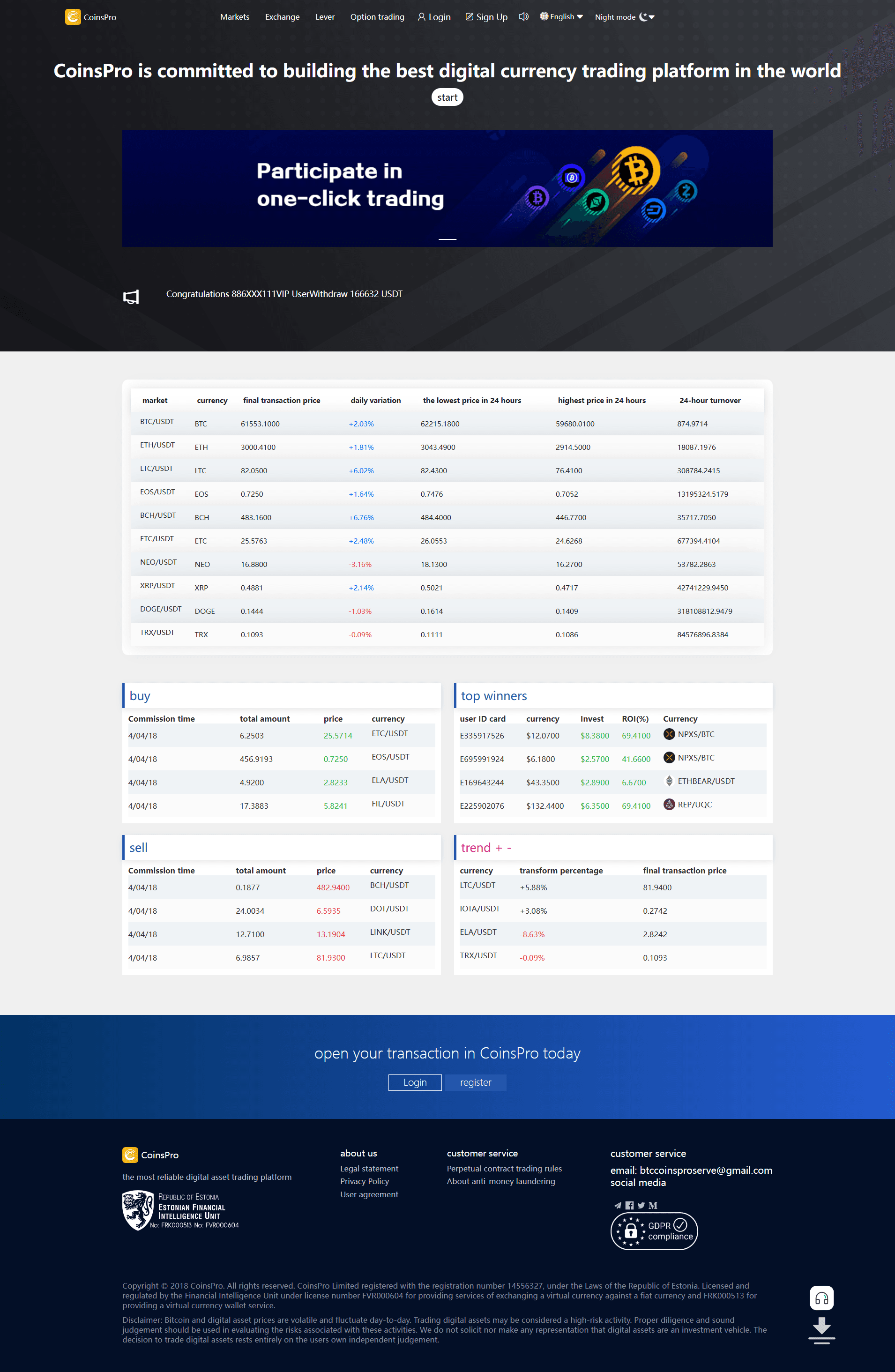Screen dimensions: 895x1372
Task: Open the headset customer support icon
Action: (x=821, y=1297)
